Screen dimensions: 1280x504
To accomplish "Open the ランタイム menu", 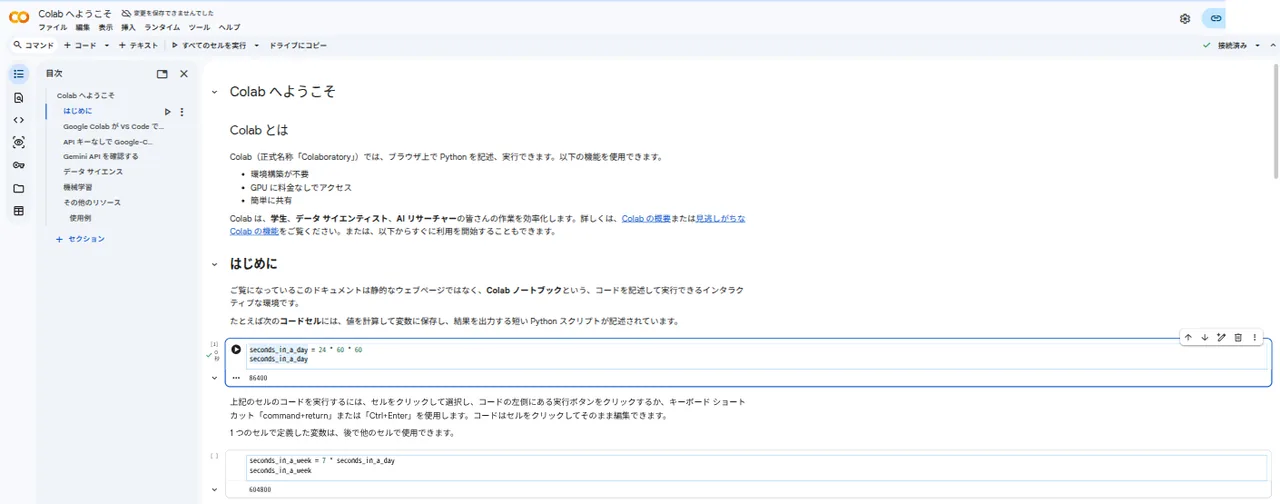I will pos(163,27).
